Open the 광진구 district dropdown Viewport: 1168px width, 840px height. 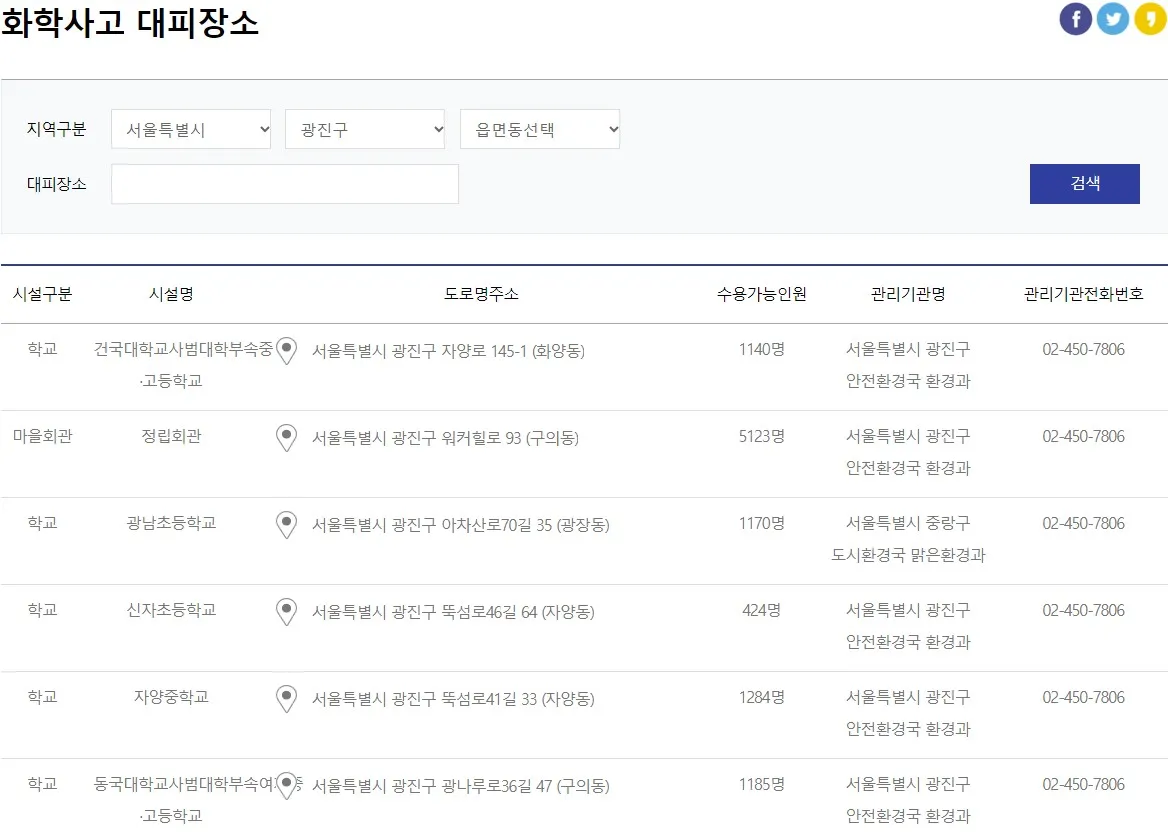(364, 128)
